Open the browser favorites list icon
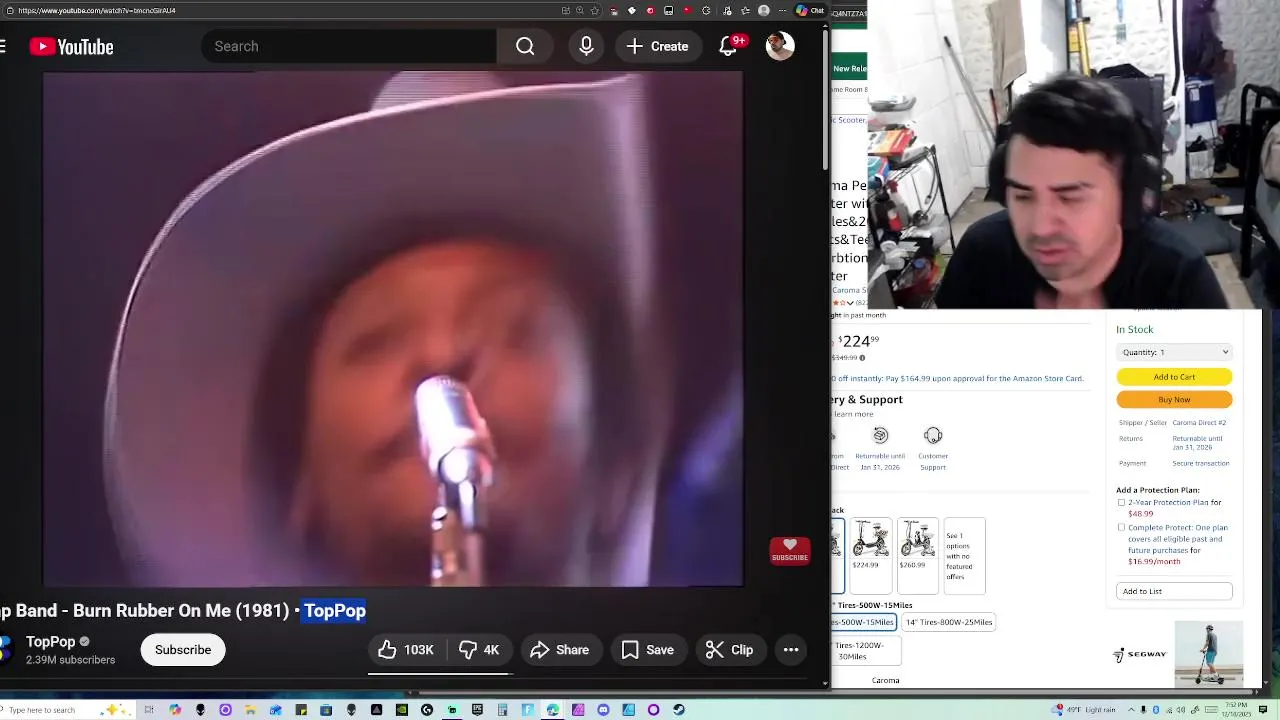Image resolution: width=1280 pixels, height=720 pixels. click(x=745, y=10)
